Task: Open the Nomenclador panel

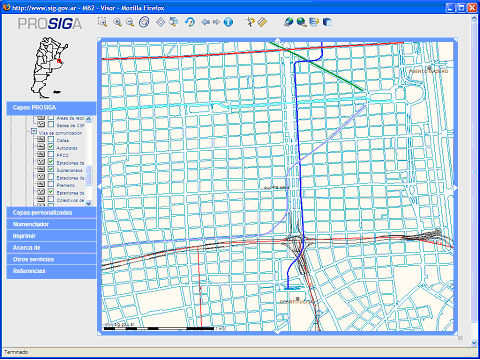Action: 51,224
